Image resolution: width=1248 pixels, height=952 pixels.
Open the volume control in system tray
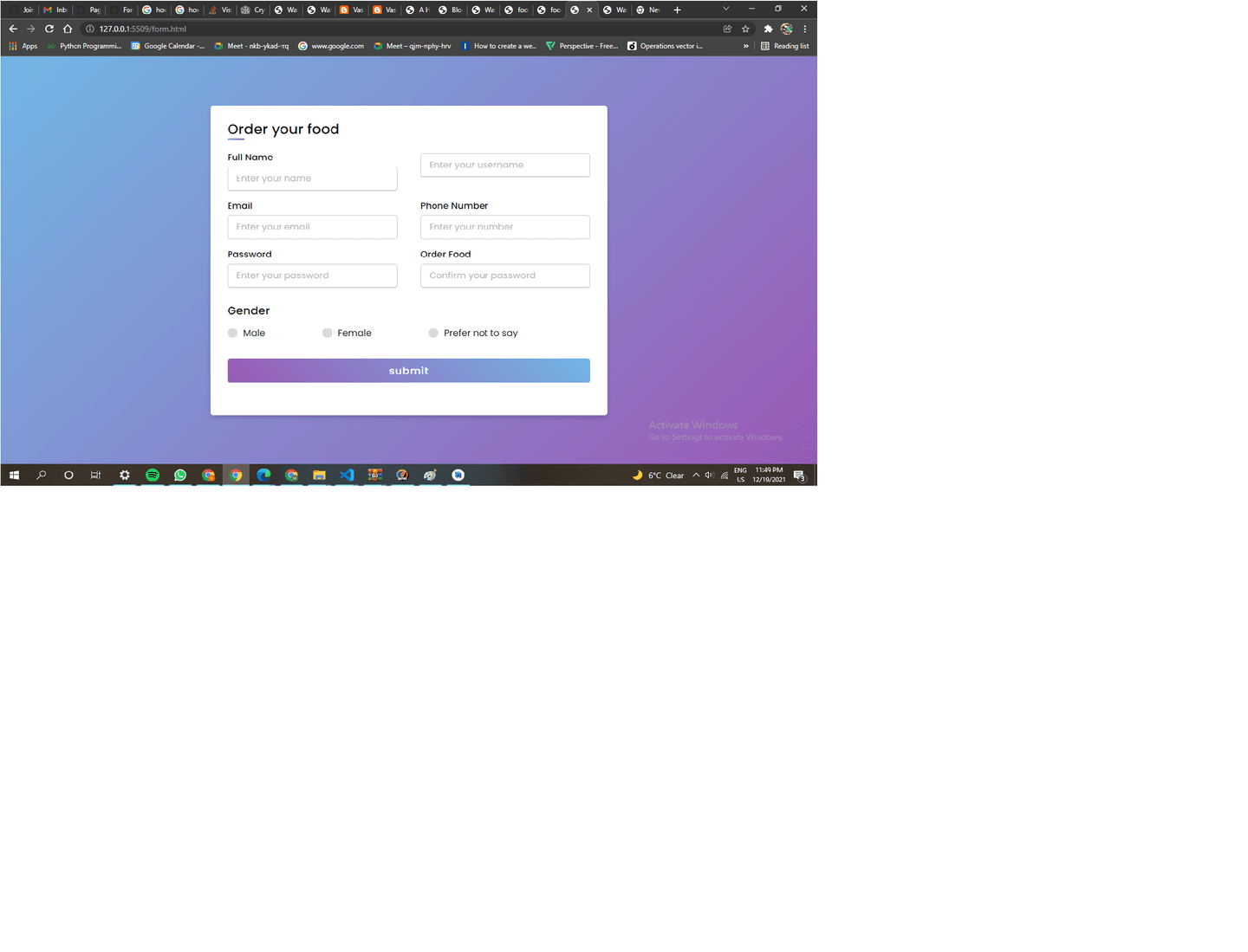click(709, 475)
